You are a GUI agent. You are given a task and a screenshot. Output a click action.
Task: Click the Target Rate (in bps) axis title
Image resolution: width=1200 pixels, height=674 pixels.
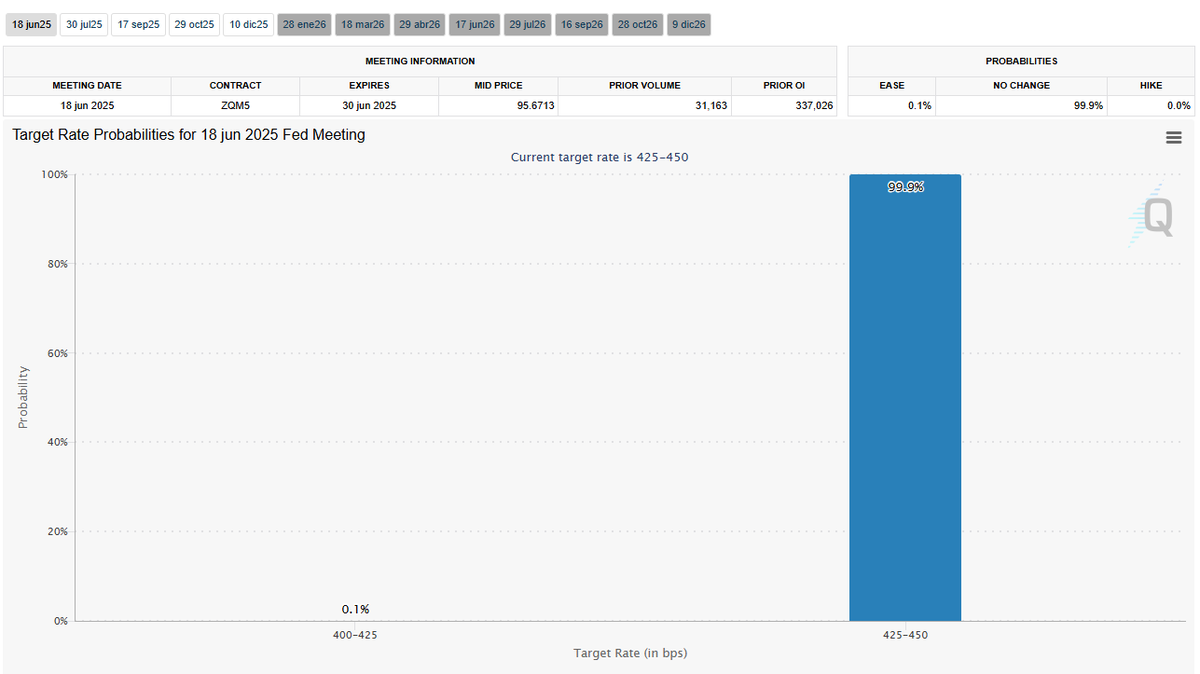click(630, 653)
